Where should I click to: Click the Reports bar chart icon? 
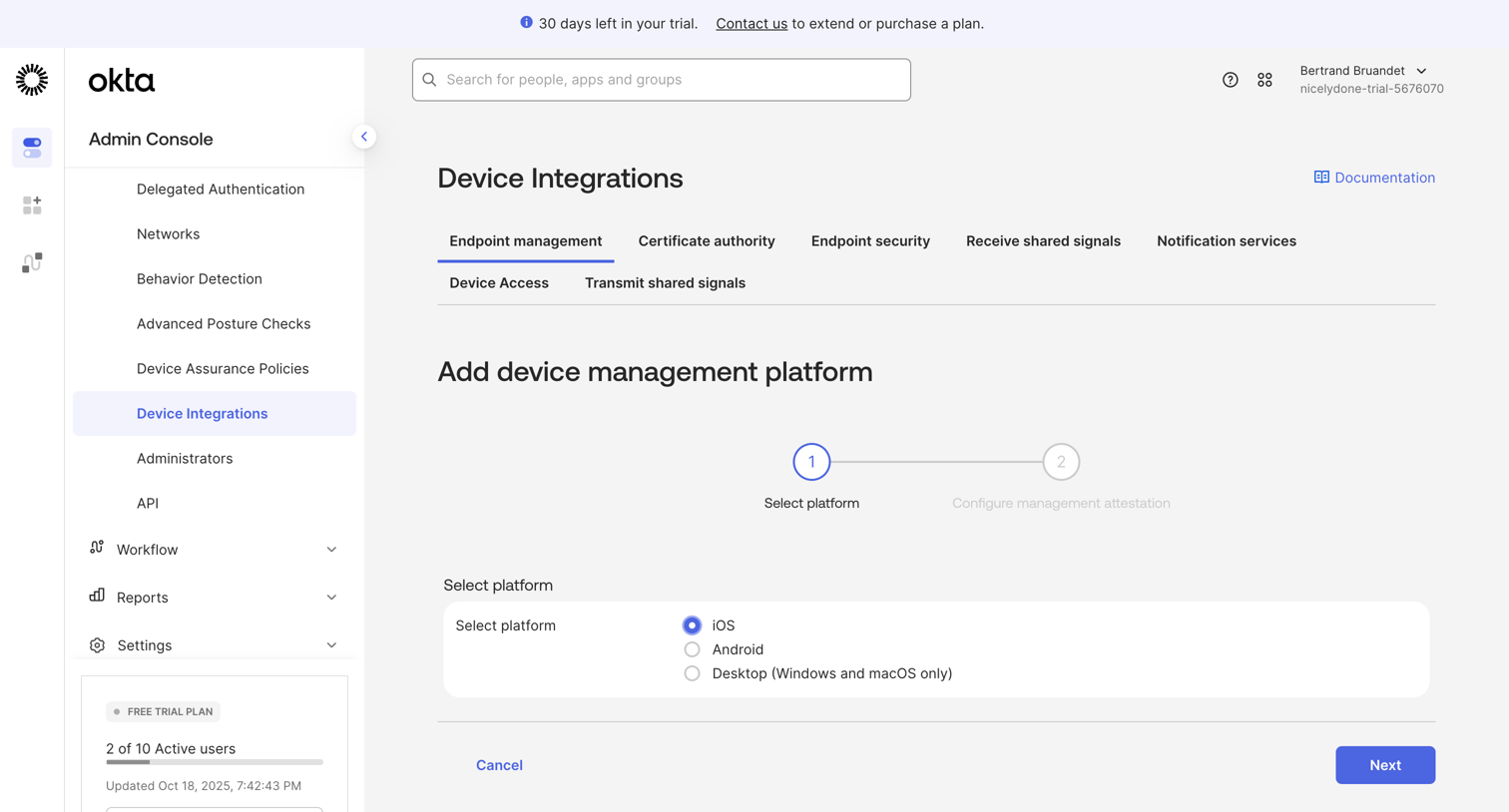point(97,596)
